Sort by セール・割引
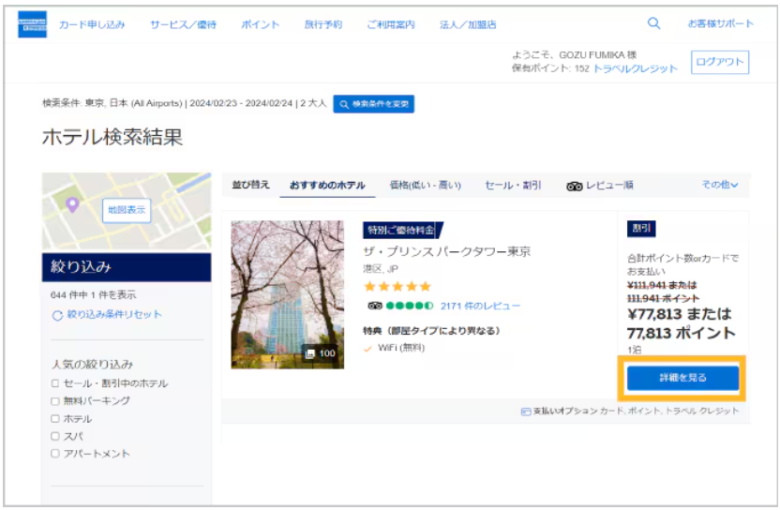Screen dimensions: 780x510 click(513, 185)
